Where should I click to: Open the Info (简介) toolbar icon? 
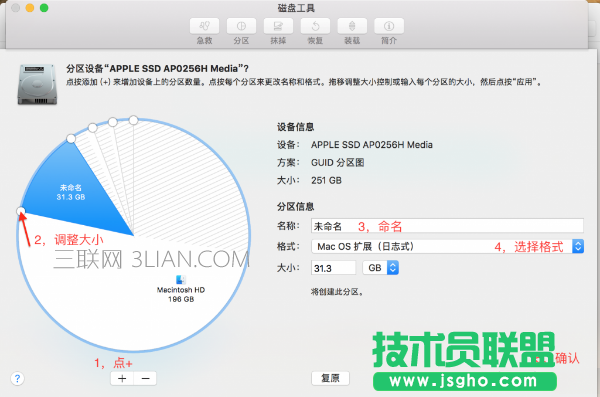(x=389, y=26)
